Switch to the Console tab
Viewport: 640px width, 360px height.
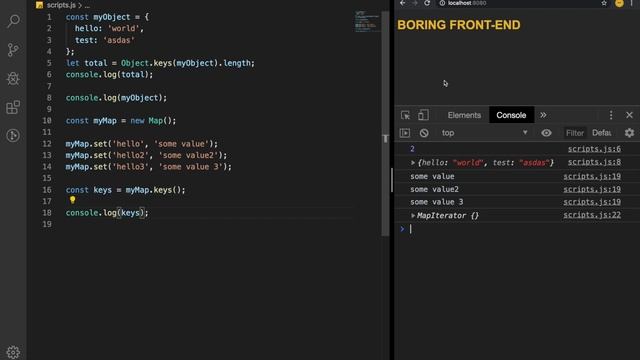(511, 115)
